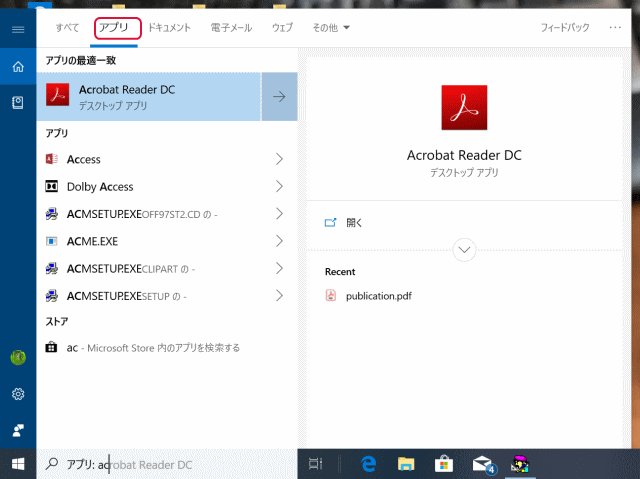Expand details chevron for ACME.EXE
This screenshot has height=479, width=640.
pos(279,241)
